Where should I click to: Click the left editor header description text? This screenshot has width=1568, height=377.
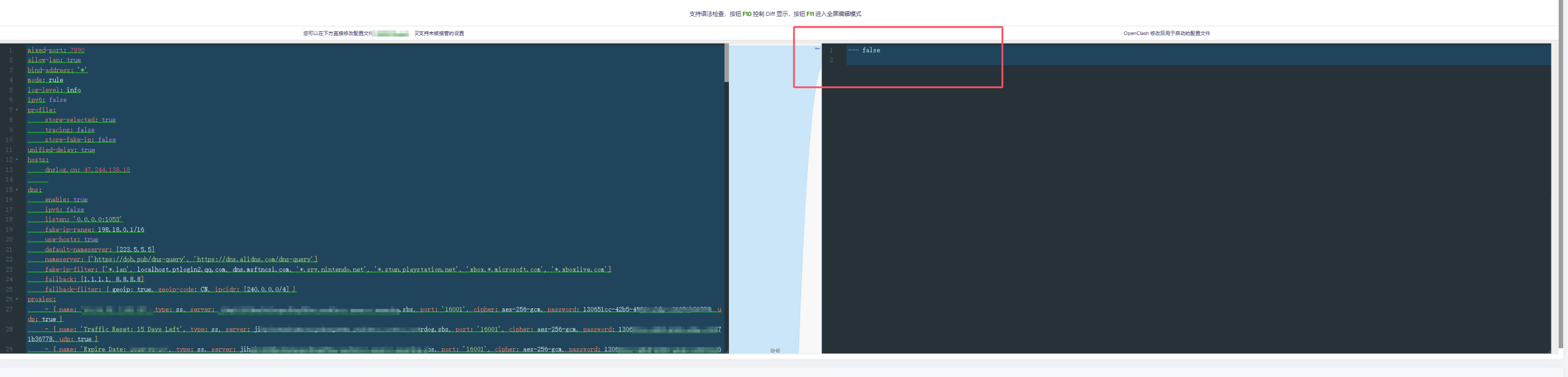coord(383,34)
